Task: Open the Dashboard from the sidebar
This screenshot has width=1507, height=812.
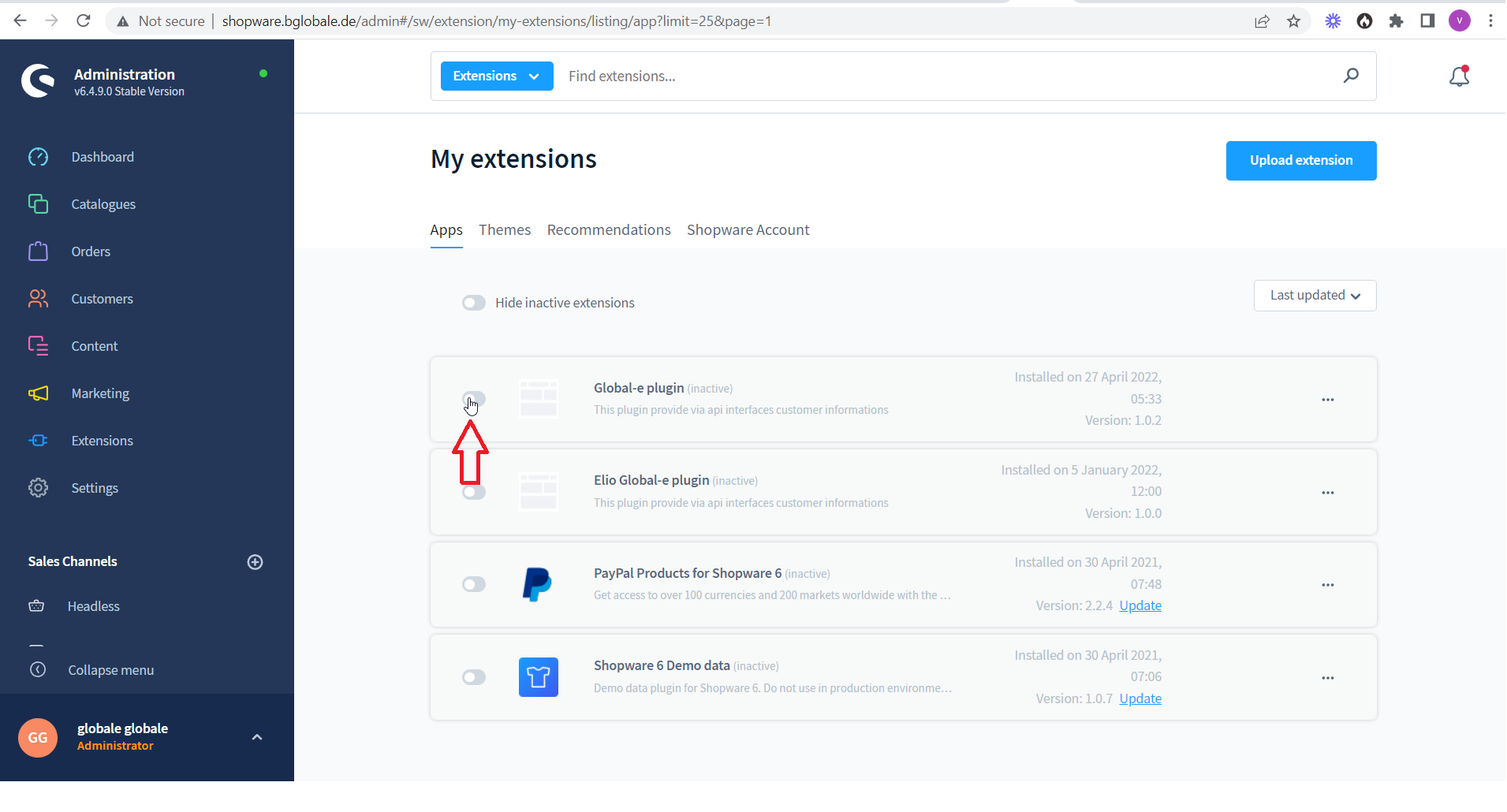Action: coord(102,157)
